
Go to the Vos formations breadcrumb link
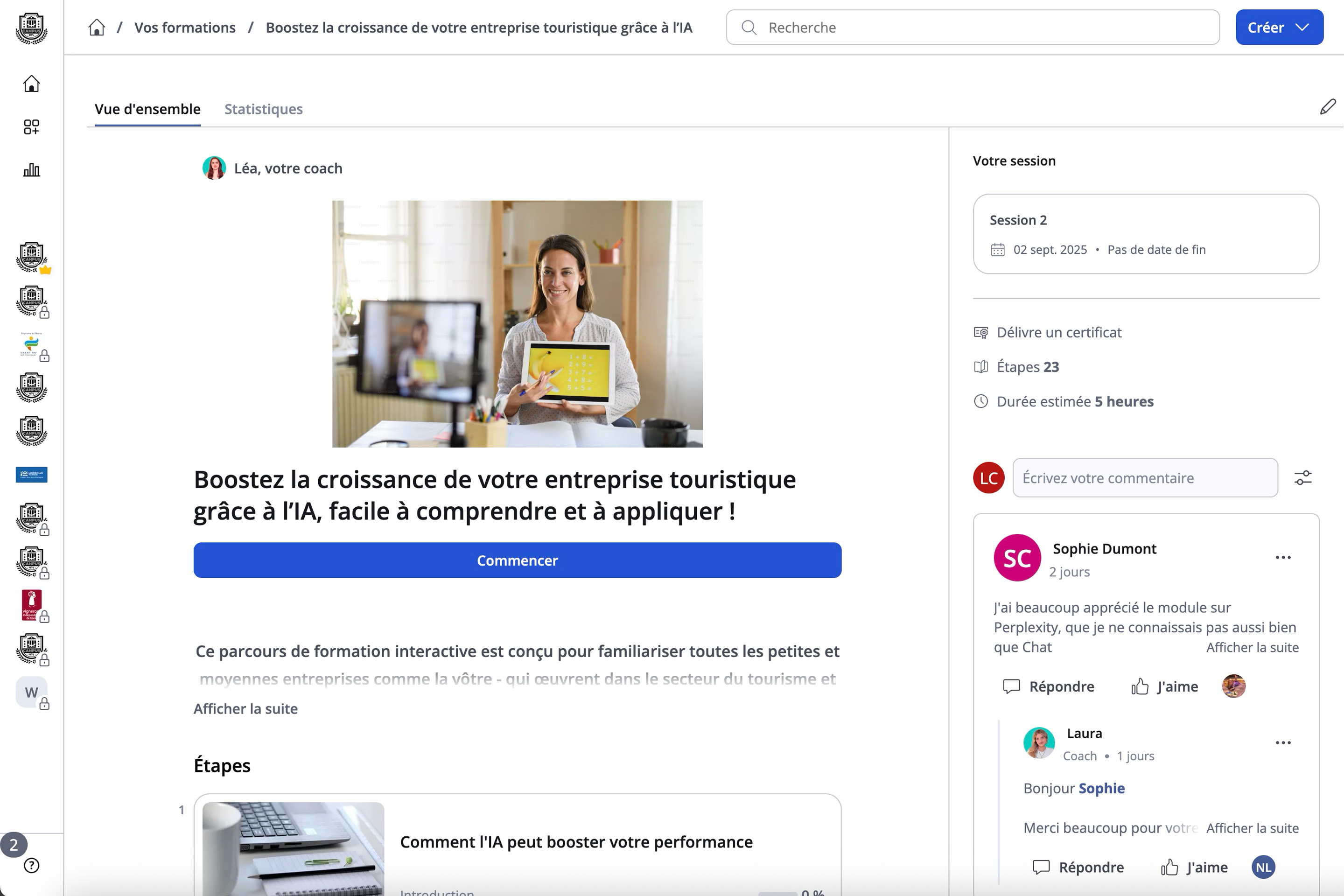(185, 28)
